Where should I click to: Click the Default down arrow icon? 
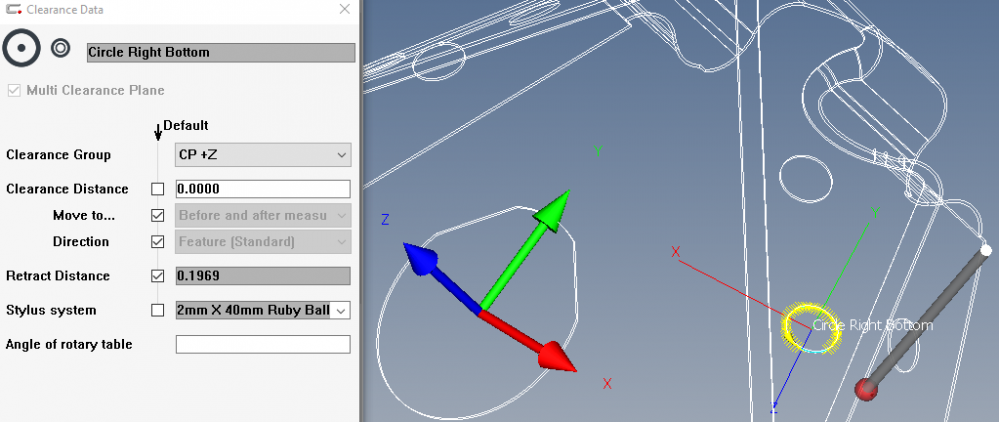click(x=158, y=131)
